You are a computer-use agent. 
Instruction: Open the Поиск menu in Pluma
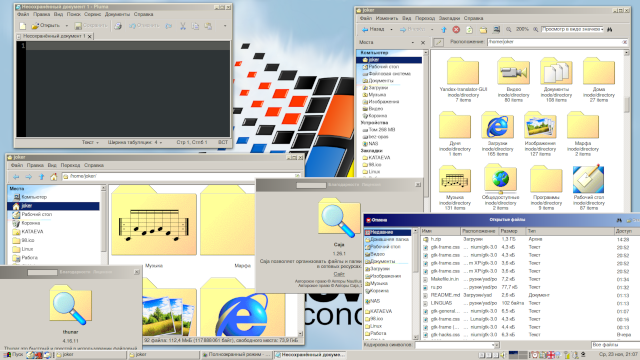[x=73, y=14]
